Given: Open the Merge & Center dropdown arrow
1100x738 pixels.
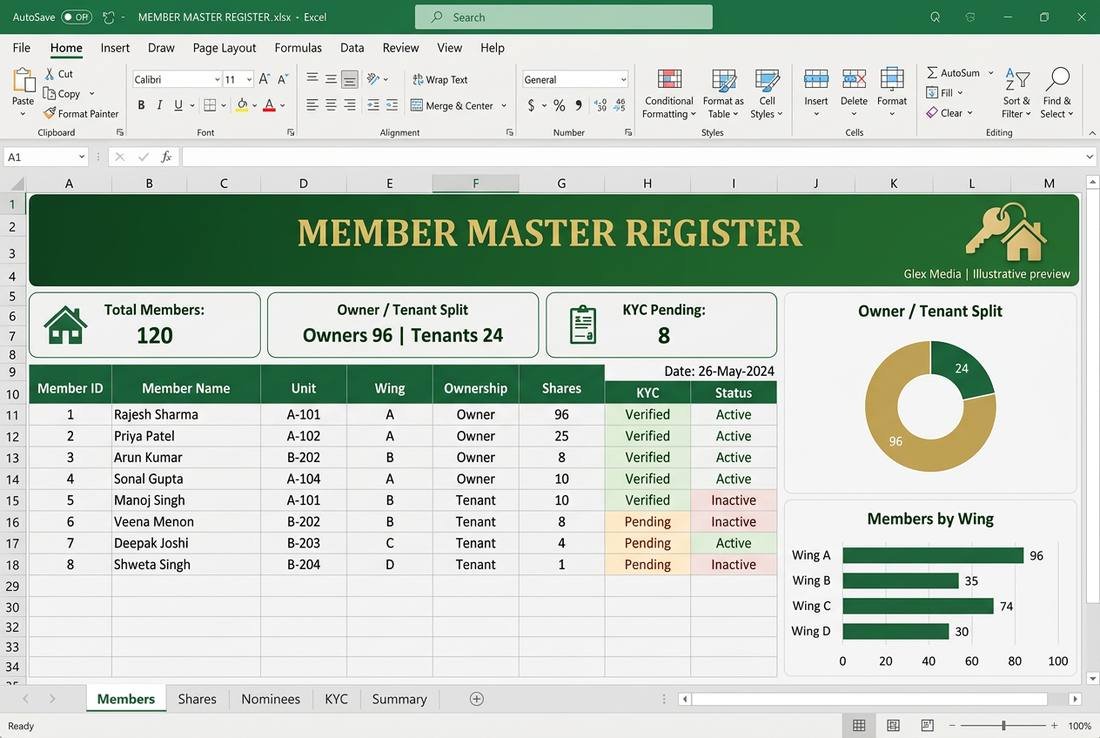Looking at the screenshot, I should (x=504, y=105).
